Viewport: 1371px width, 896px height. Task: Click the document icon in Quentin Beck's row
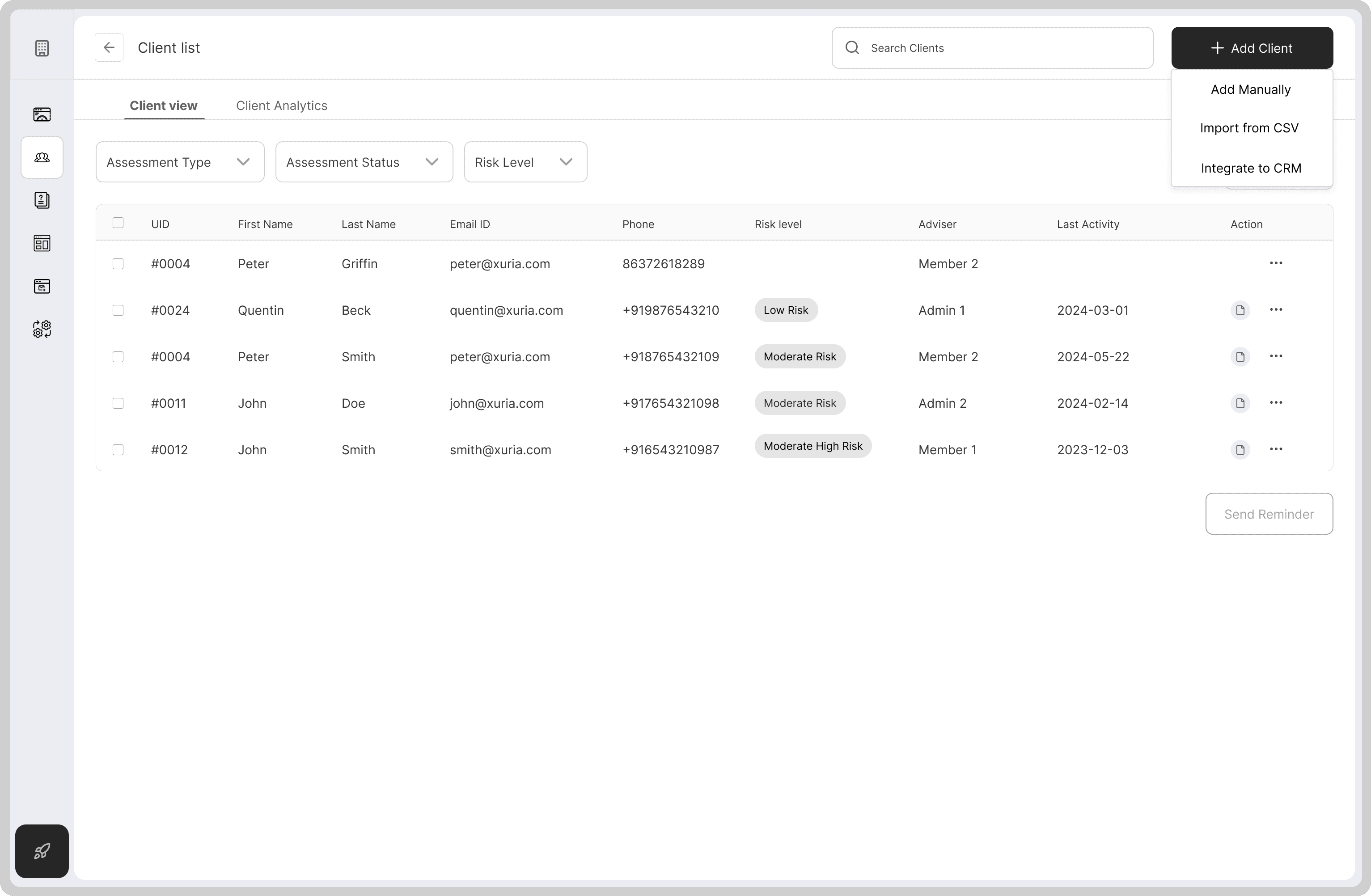coord(1240,310)
